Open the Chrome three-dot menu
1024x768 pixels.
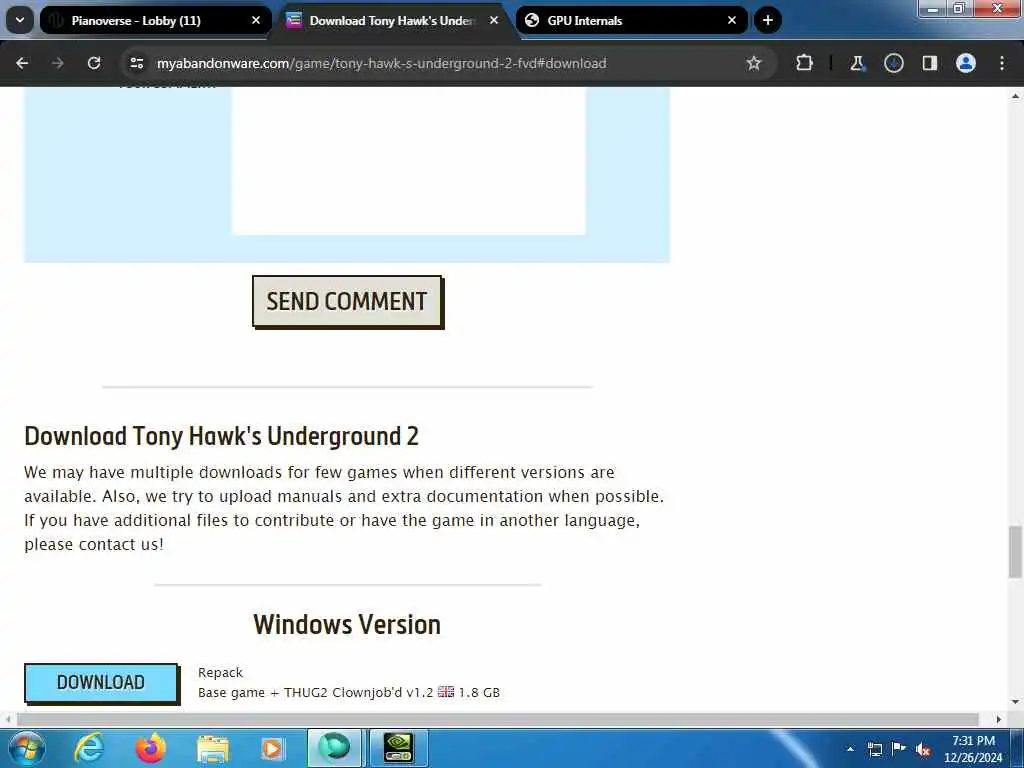tap(1002, 63)
